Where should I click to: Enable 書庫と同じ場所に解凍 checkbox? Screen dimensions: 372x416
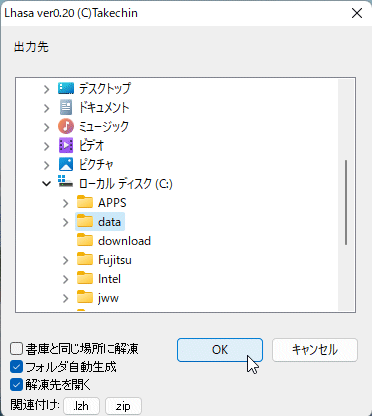pos(16,349)
